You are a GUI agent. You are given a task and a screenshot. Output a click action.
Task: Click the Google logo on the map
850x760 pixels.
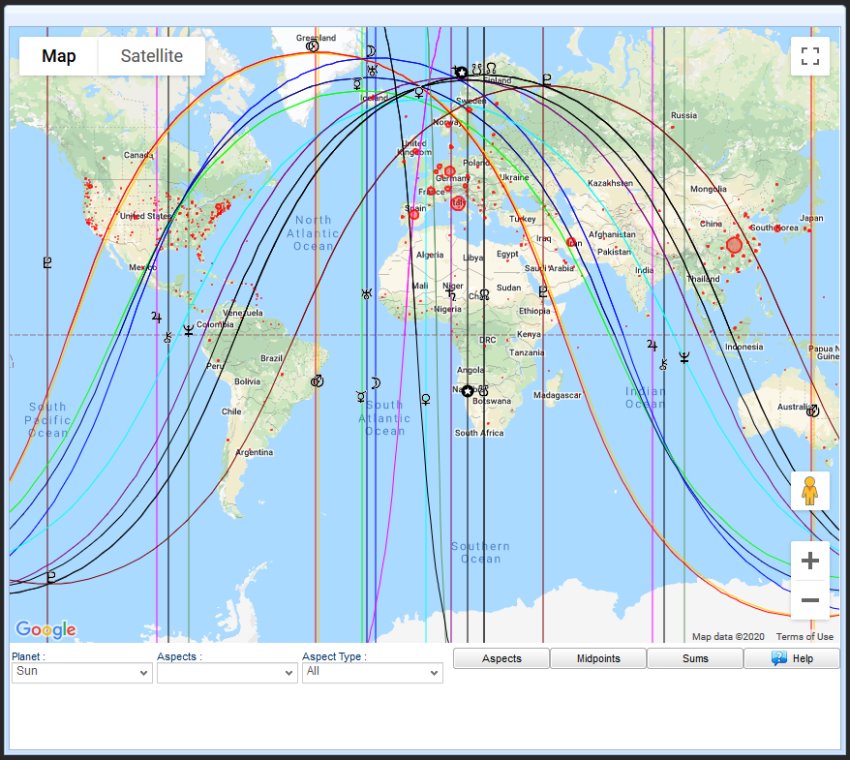point(46,630)
